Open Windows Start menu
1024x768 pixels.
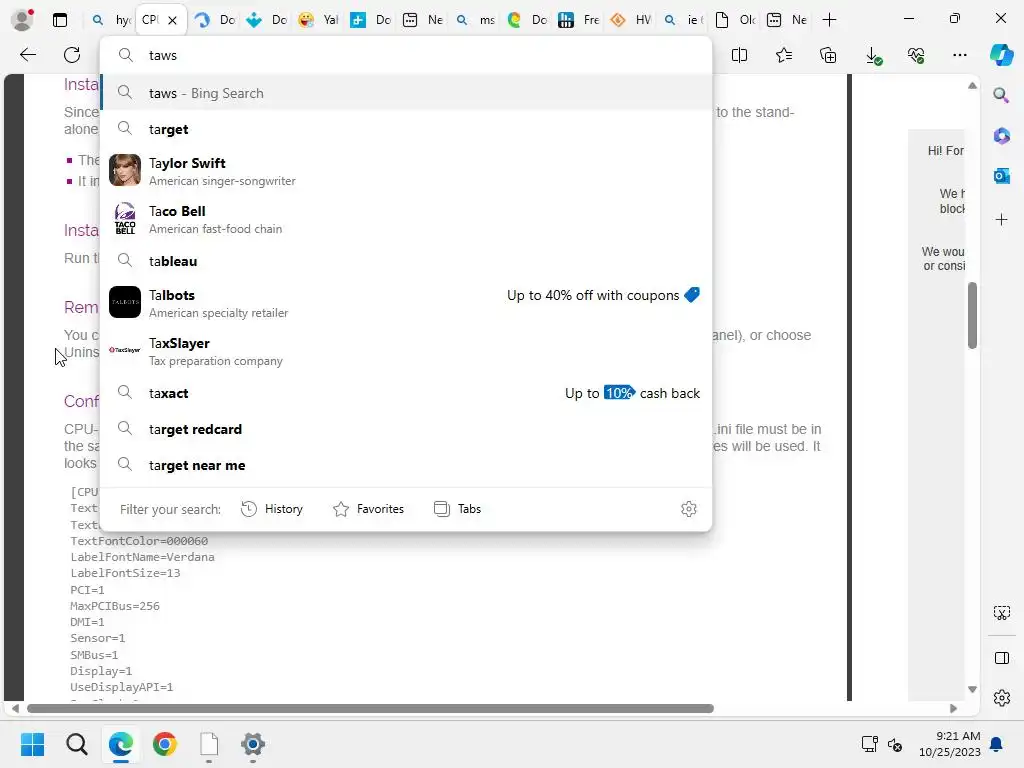click(32, 744)
